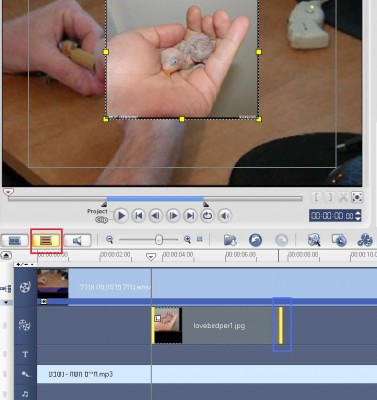This screenshot has height=400, width=377.
Task: Select Clip playback mode
Action: (102, 220)
